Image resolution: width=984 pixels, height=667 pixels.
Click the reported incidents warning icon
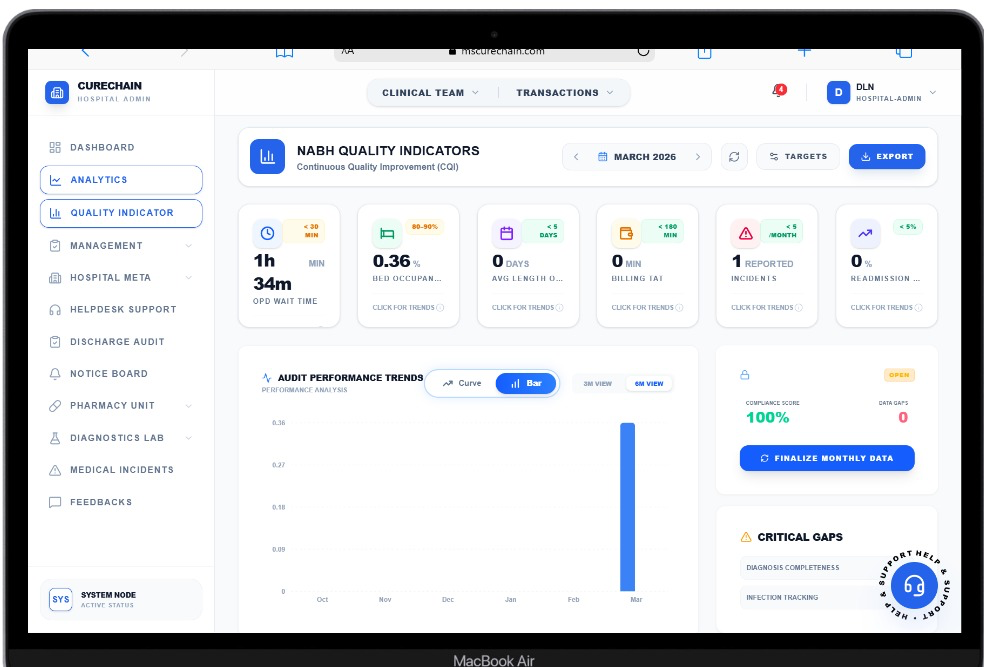click(x=745, y=234)
